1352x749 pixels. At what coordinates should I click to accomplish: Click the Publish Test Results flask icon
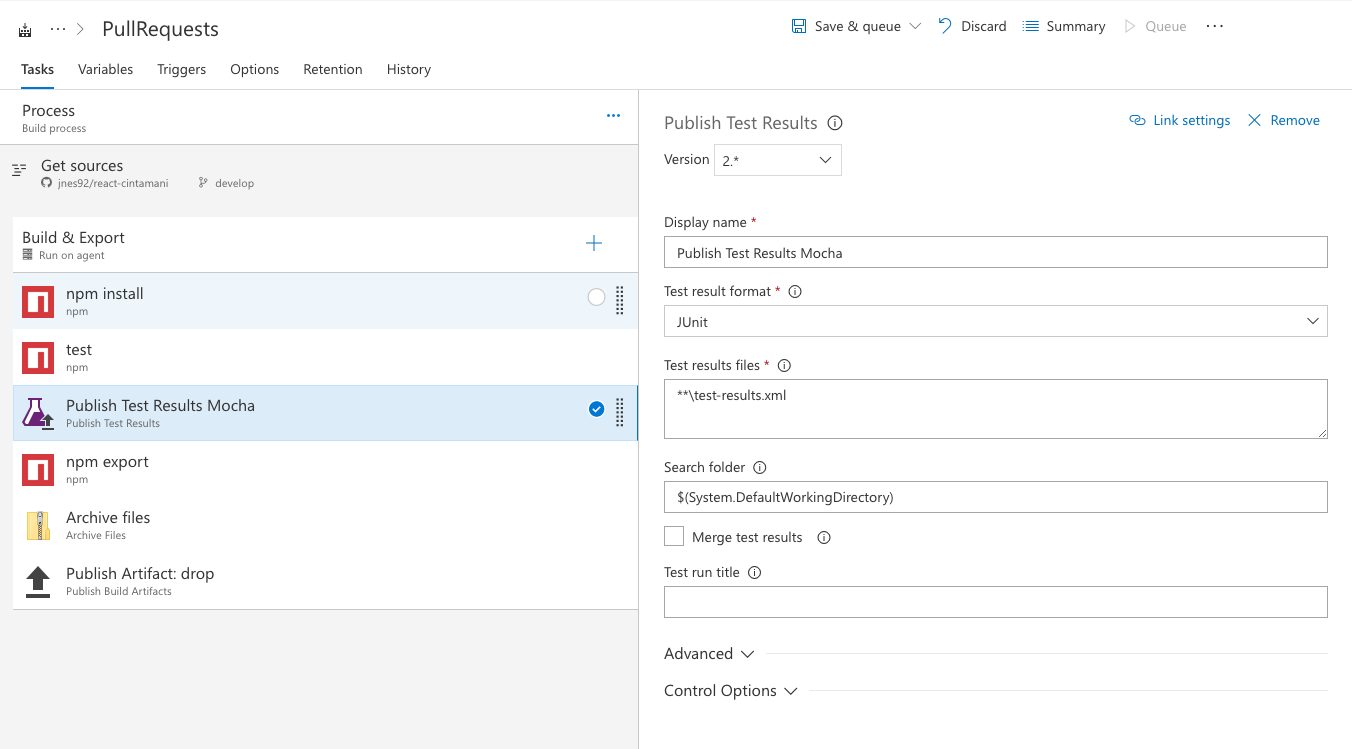(x=37, y=413)
